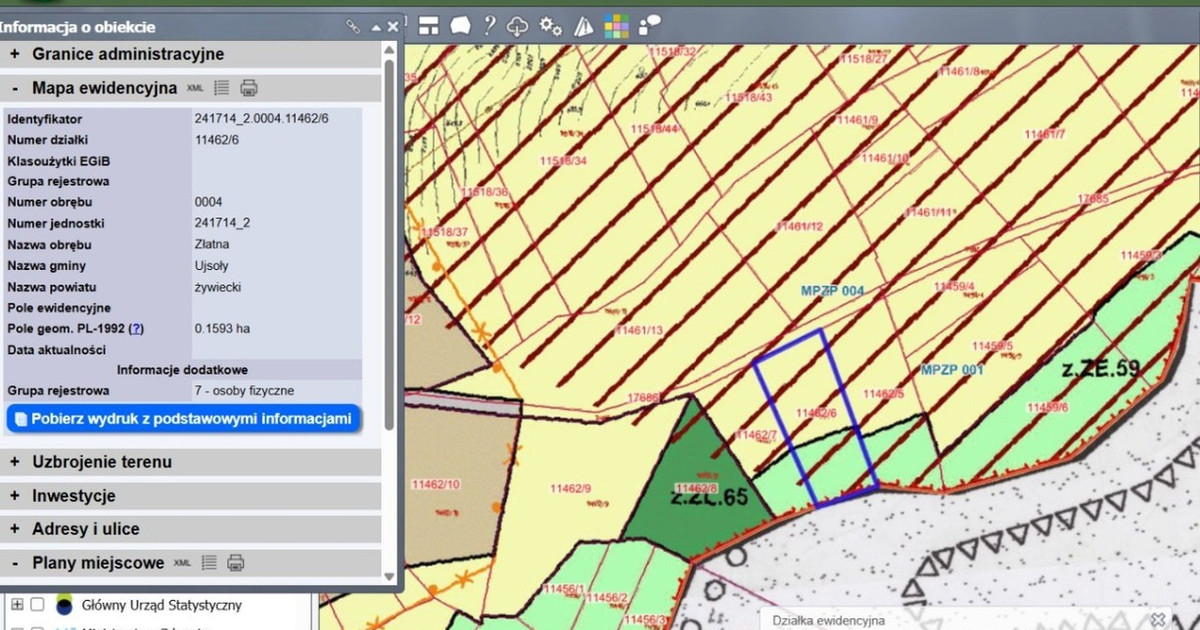The width and height of the screenshot is (1200, 630).
Task: Expand the Granice administracyjne section
Action: tap(15, 54)
